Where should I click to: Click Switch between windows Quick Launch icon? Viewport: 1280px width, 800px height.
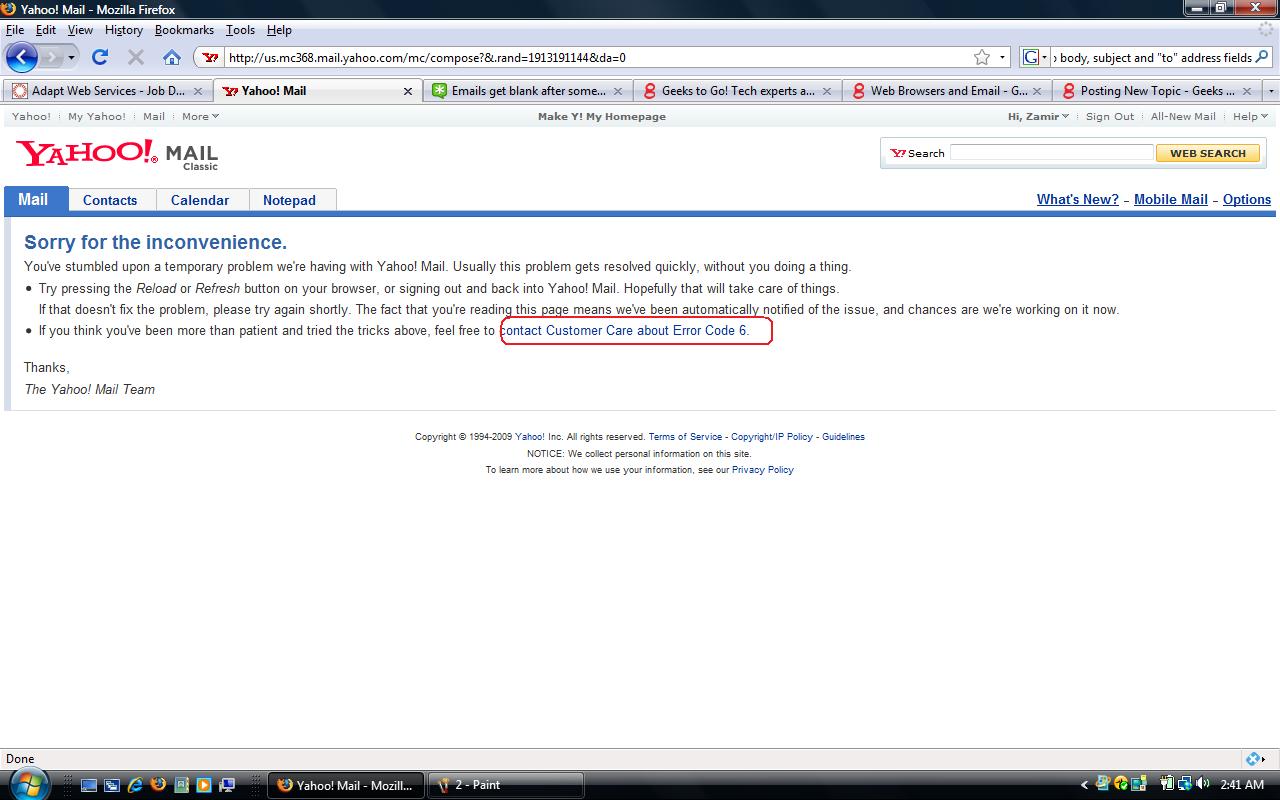111,785
